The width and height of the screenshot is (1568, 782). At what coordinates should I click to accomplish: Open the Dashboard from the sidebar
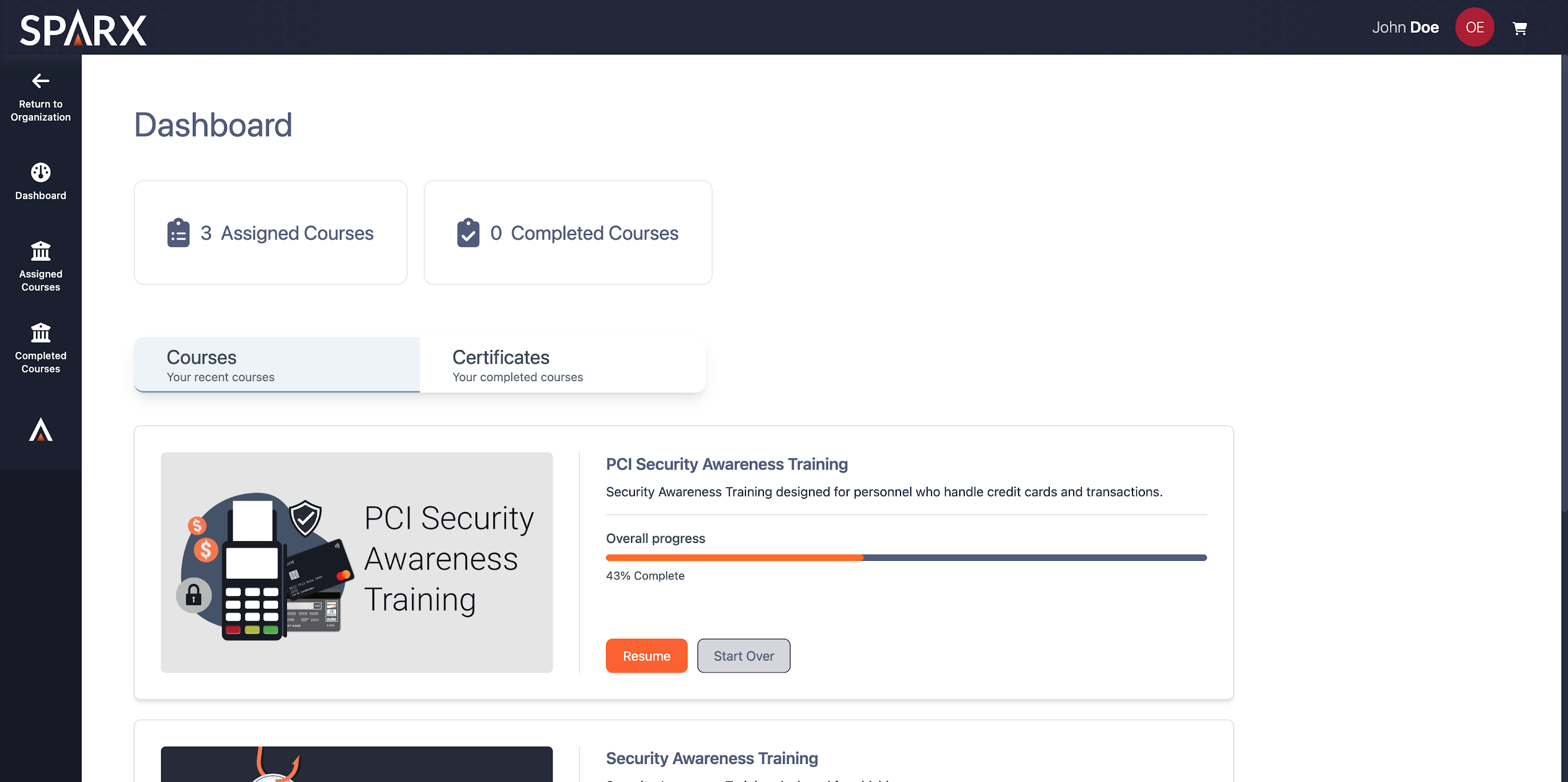pos(40,181)
